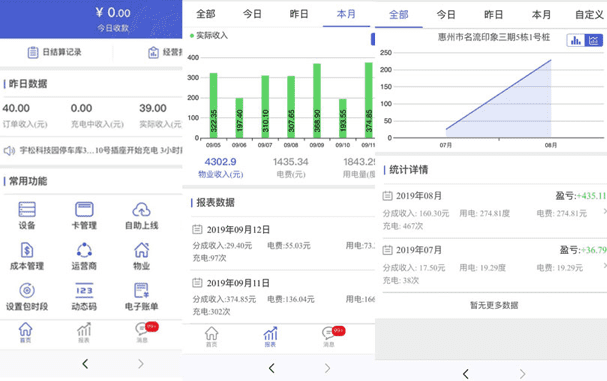
Task: Switch to bar chart view toggle
Action: [x=576, y=40]
